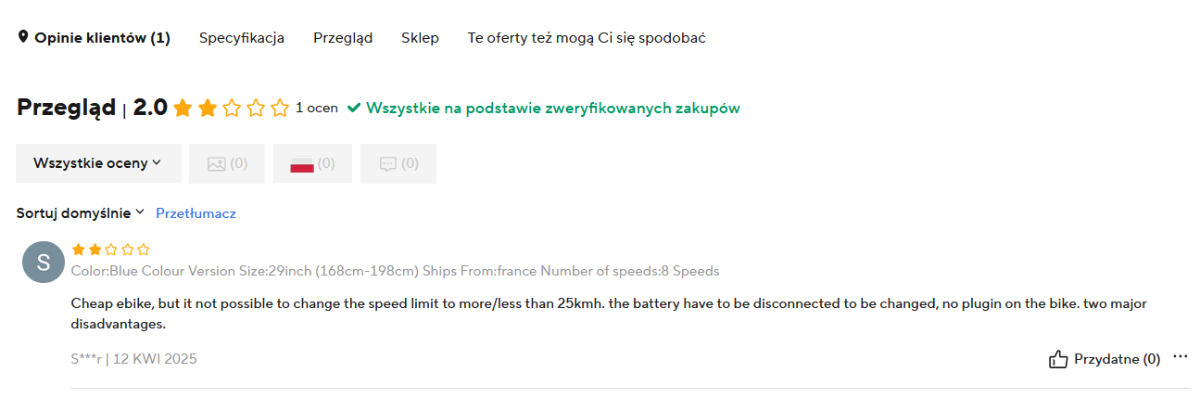Open the Przegląd tab
Viewport: 1200px width, 411px height.
tap(342, 38)
